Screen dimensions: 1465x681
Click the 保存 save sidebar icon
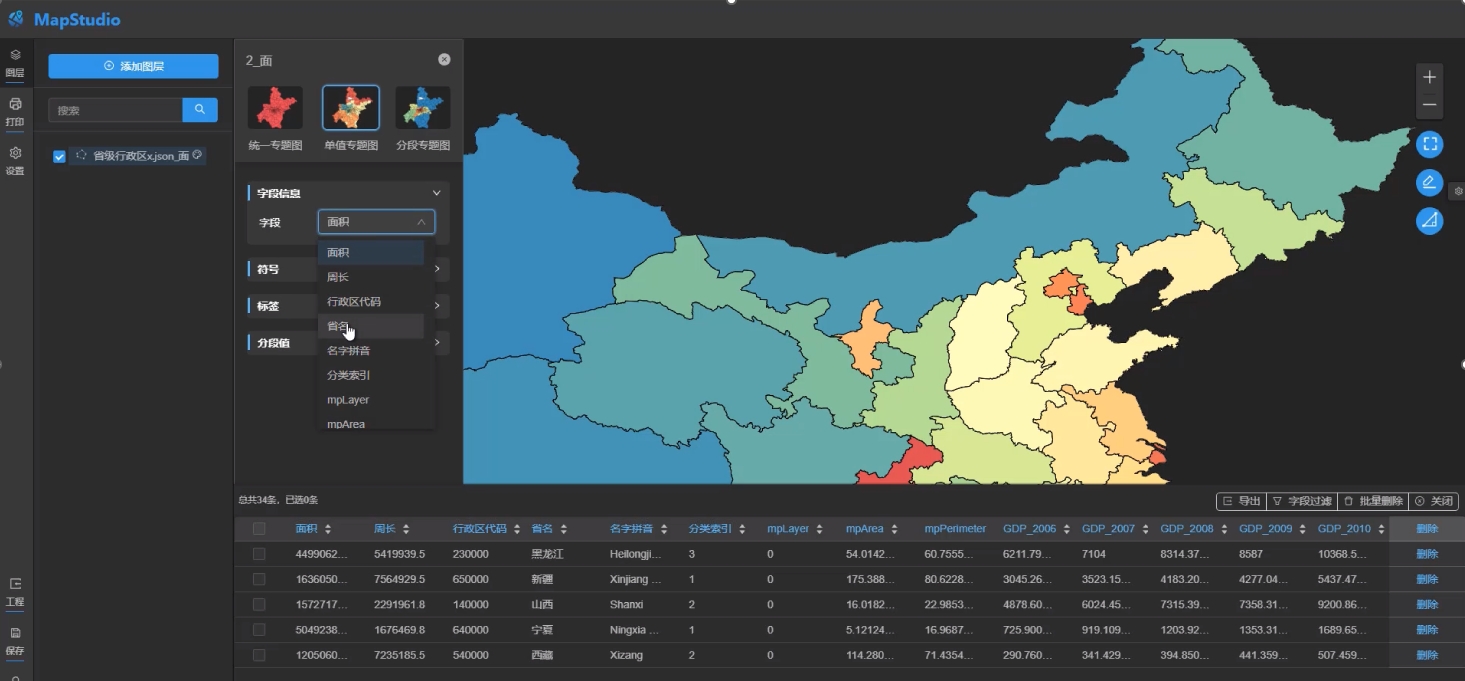(x=15, y=640)
